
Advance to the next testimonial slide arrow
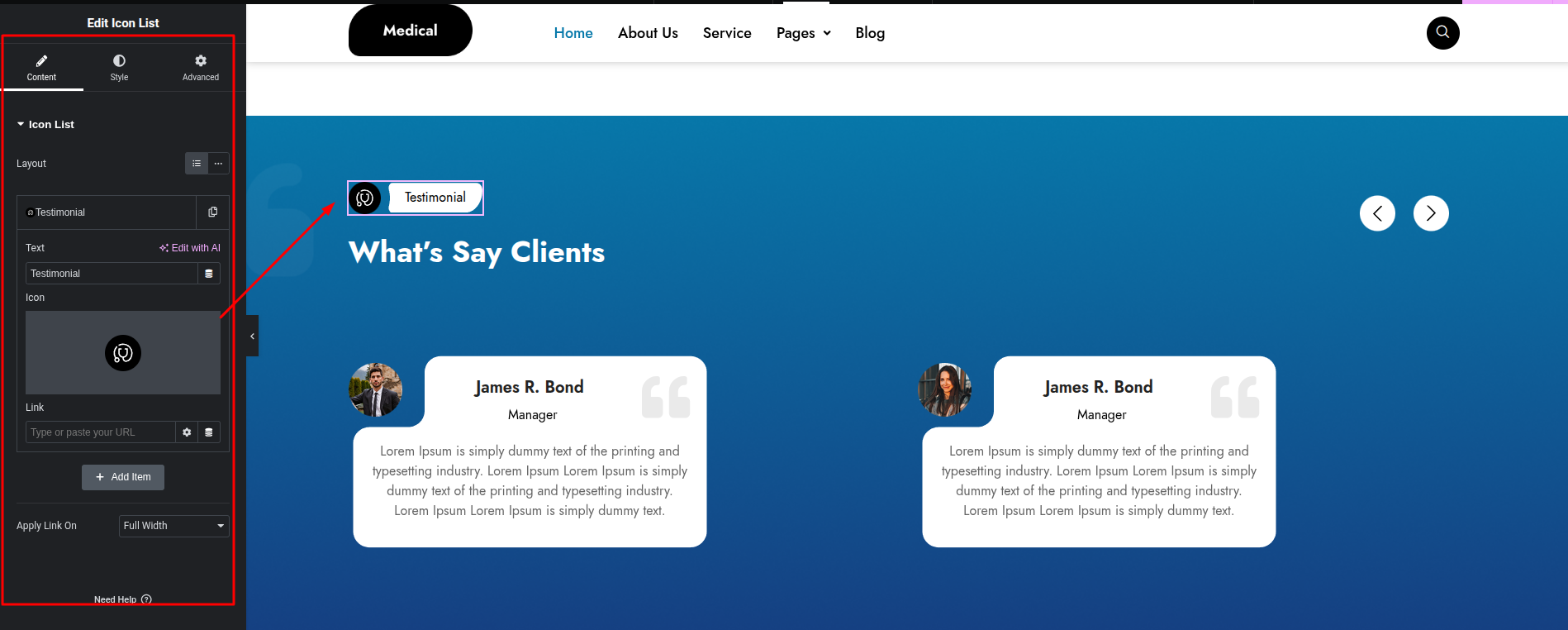(1431, 213)
